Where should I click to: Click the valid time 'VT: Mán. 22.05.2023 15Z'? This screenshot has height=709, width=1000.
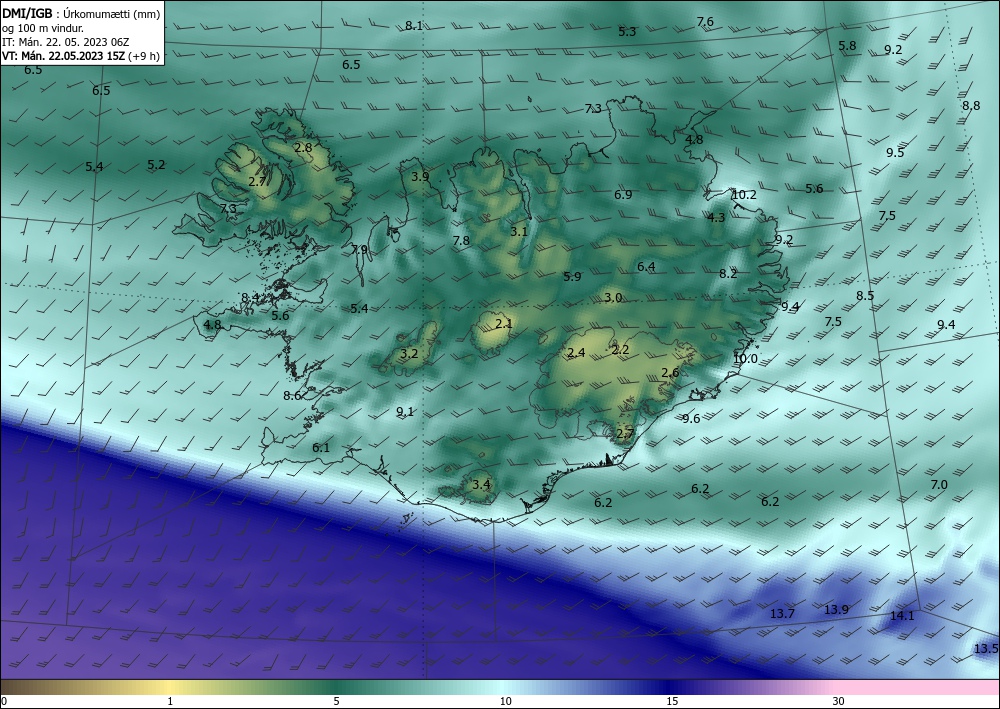pyautogui.click(x=63, y=56)
